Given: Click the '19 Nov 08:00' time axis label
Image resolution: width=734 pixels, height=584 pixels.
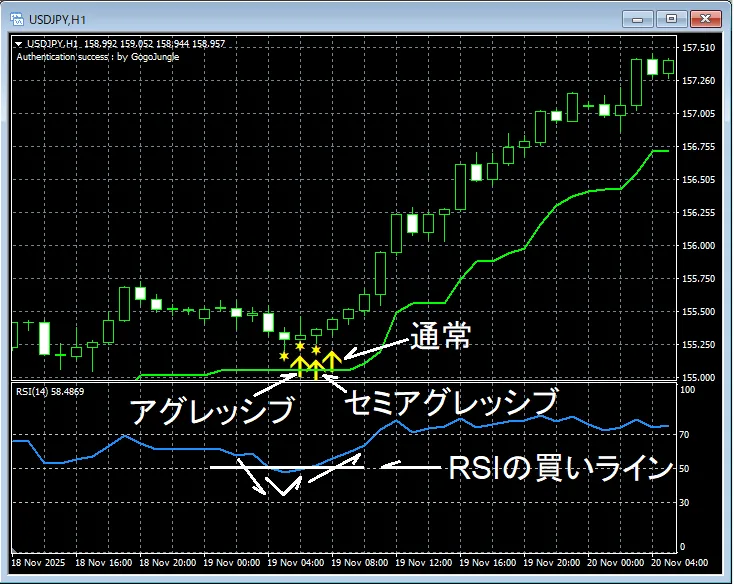Looking at the screenshot, I should point(360,562).
